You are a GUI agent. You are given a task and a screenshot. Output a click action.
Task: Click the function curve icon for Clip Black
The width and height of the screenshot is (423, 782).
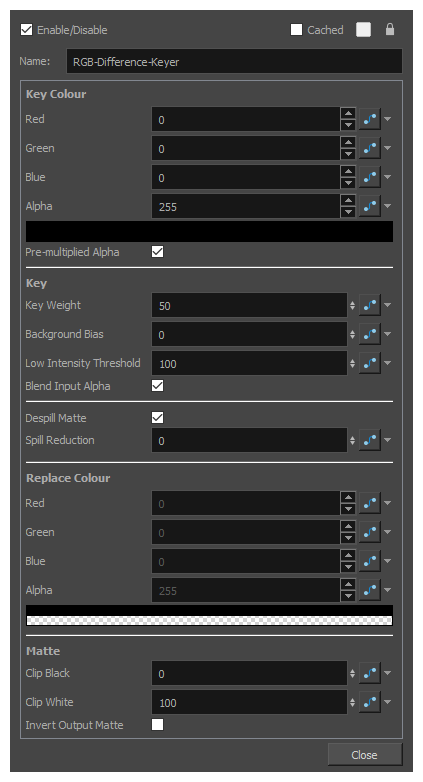[370, 673]
